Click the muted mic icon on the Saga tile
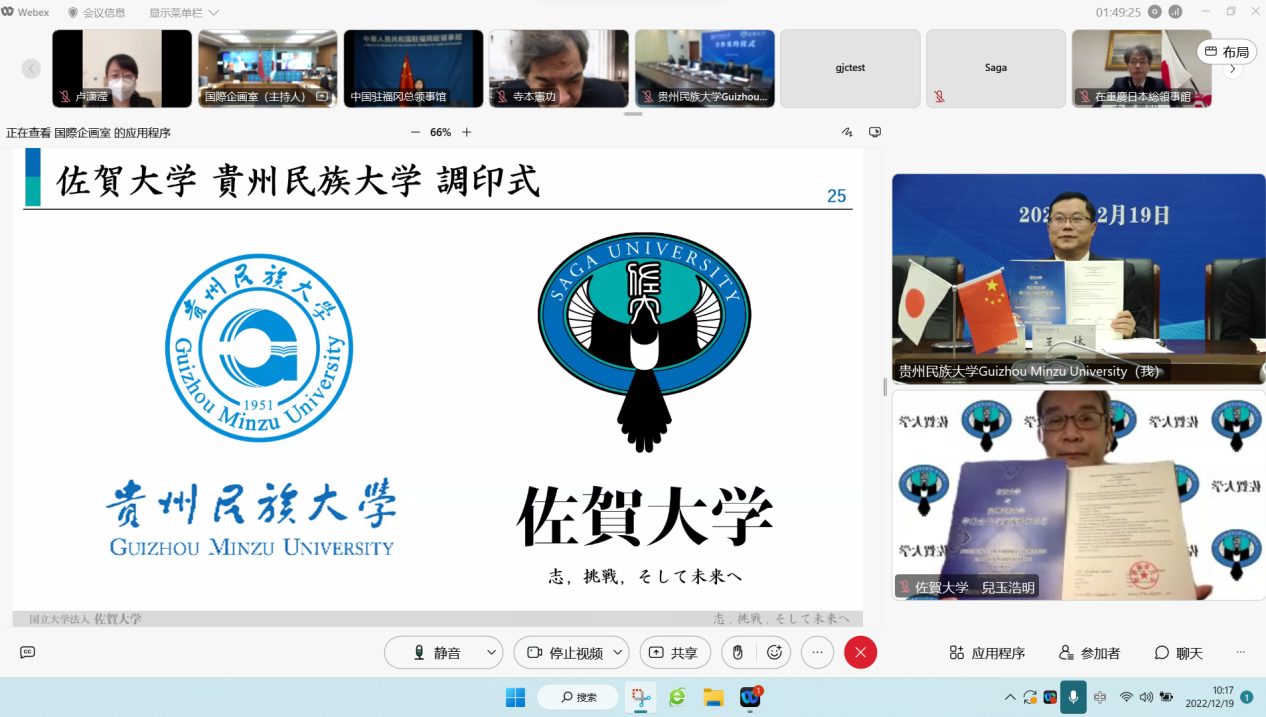Viewport: 1266px width, 717px height. (939, 97)
